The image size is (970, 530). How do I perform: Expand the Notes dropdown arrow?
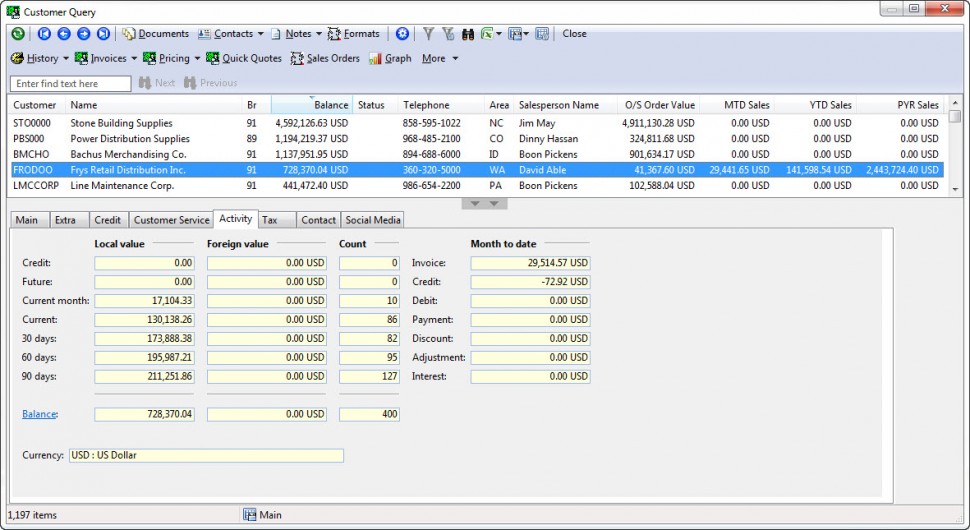(x=319, y=34)
